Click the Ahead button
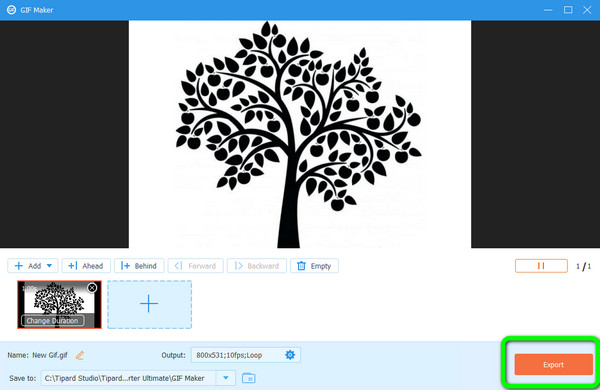The width and height of the screenshot is (600, 390). (86, 266)
